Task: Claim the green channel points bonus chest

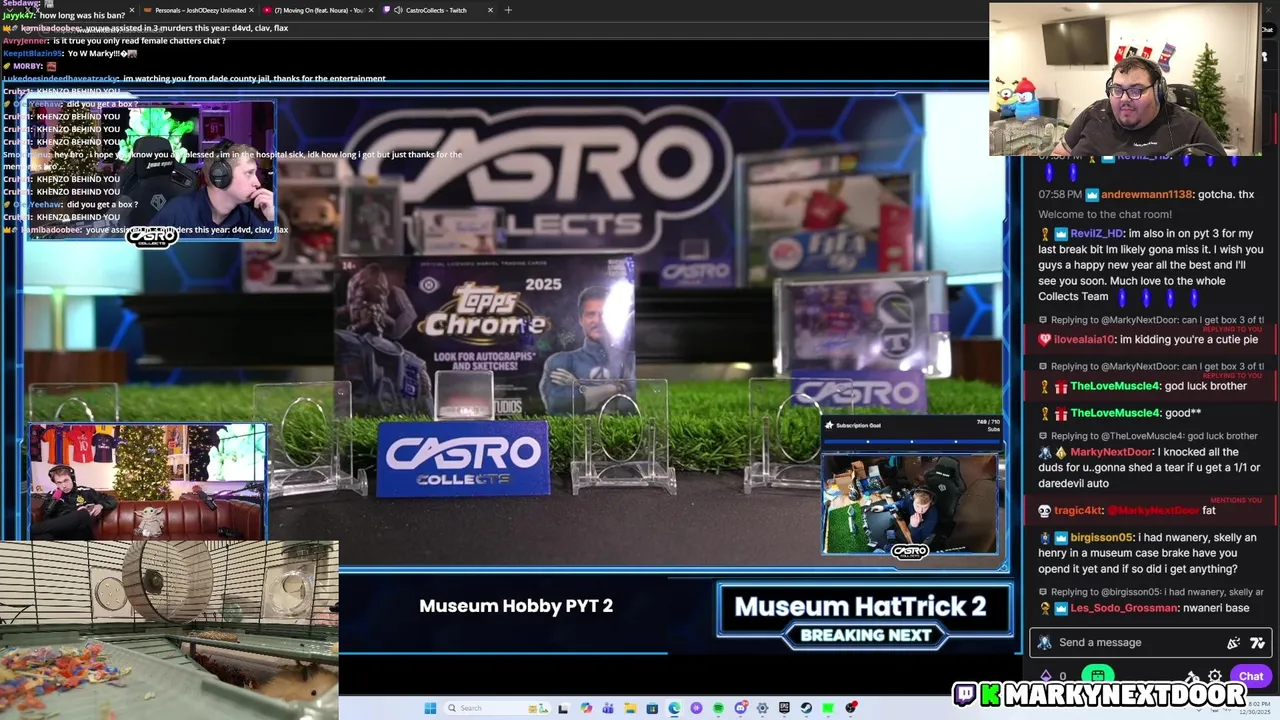Action: pyautogui.click(x=1098, y=676)
